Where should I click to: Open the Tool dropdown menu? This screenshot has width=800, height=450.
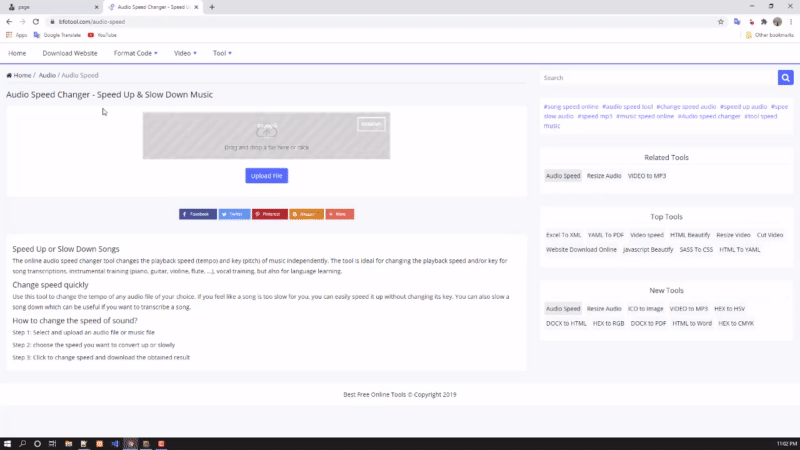pyautogui.click(x=222, y=53)
